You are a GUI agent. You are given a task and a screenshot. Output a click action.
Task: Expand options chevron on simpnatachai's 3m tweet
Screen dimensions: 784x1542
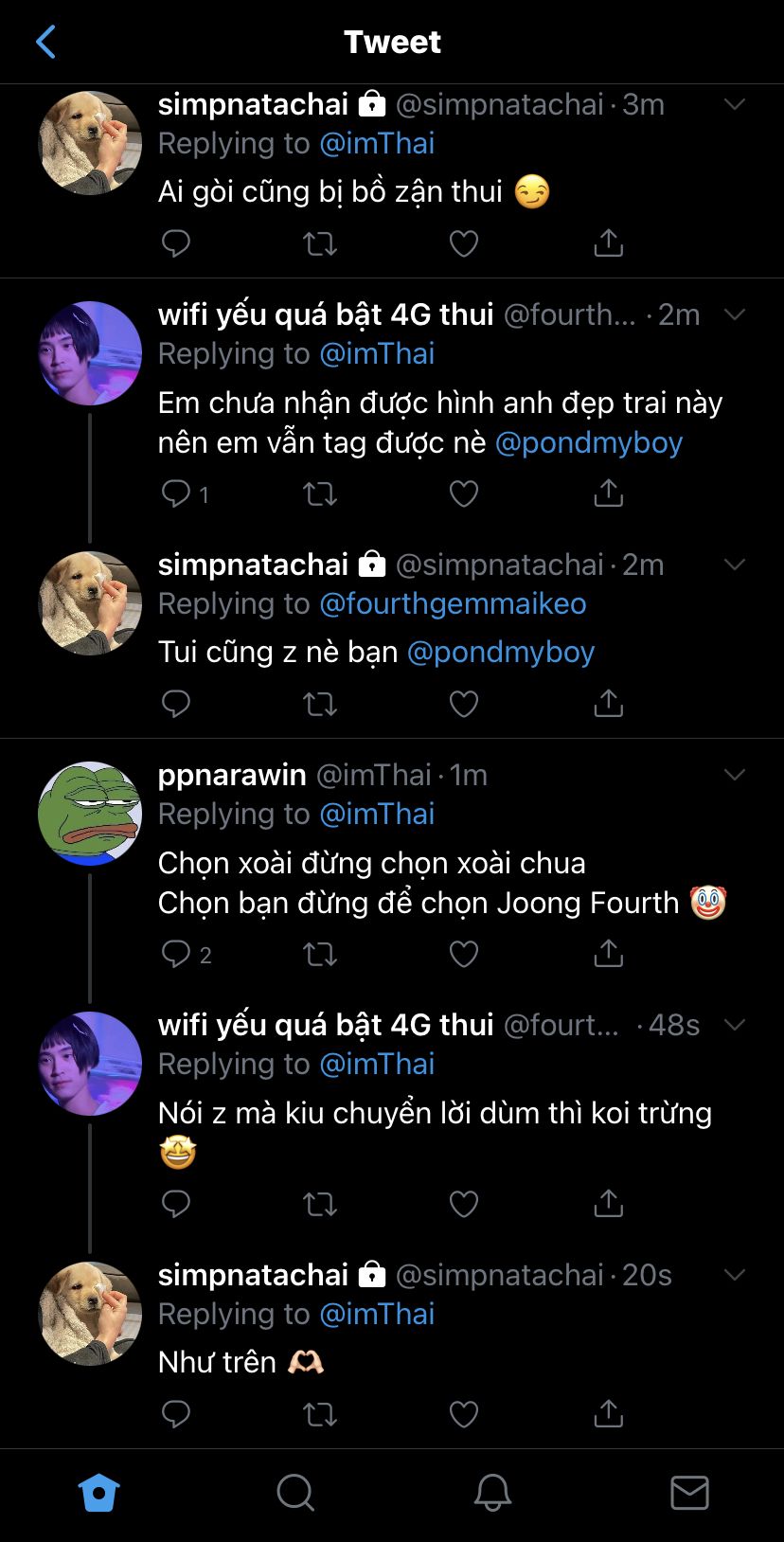(x=735, y=104)
